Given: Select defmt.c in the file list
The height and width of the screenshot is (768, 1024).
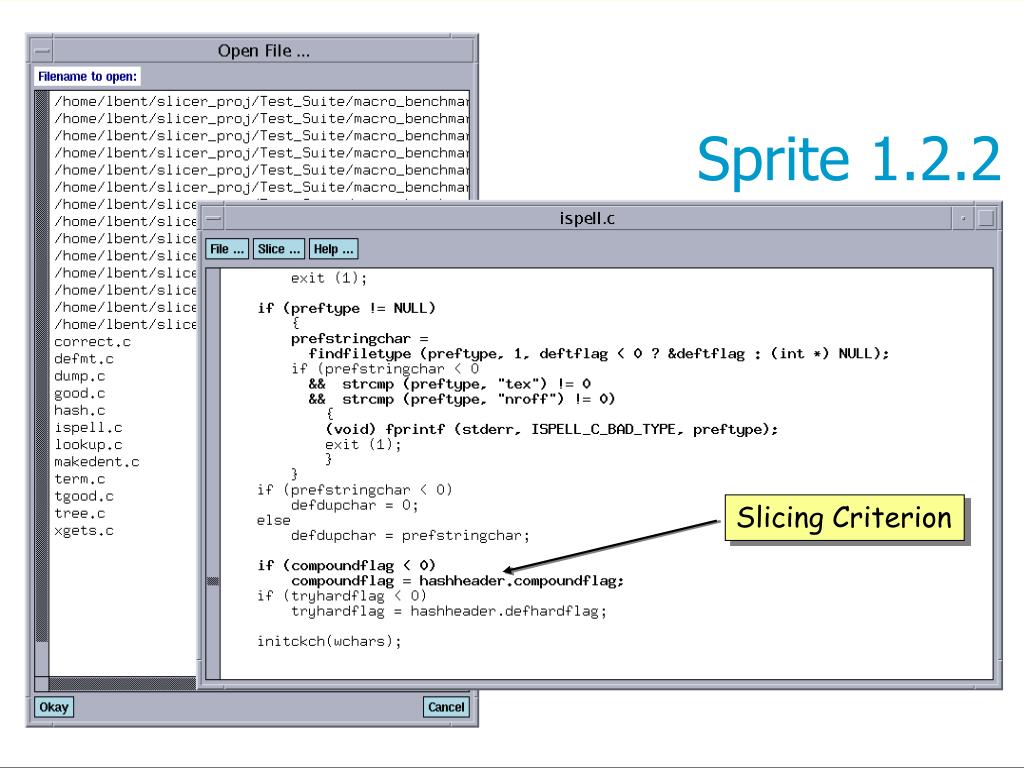Looking at the screenshot, I should pos(84,359).
